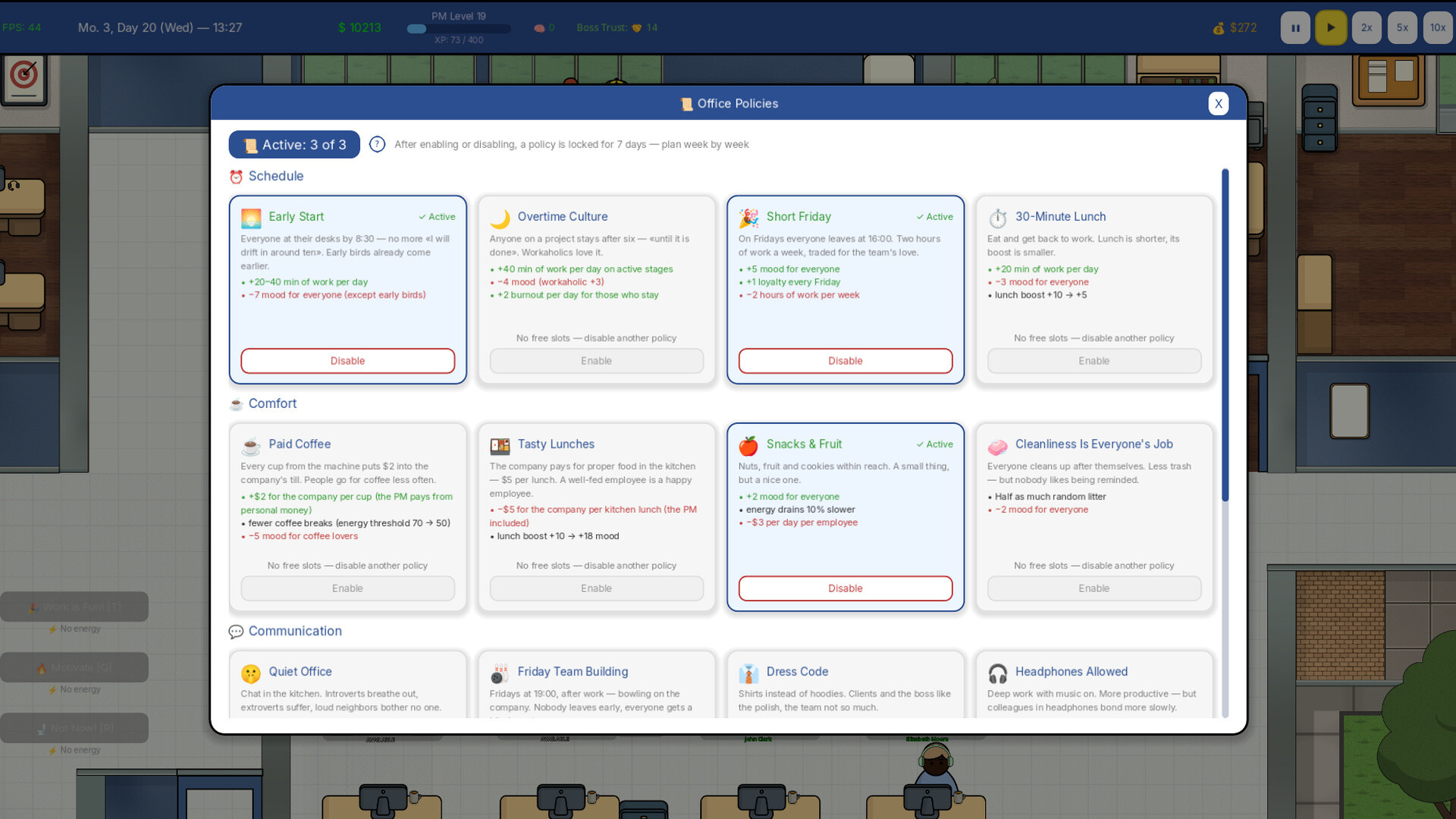This screenshot has height=819, width=1456.
Task: Click the Active status on Early Start
Action: [437, 217]
